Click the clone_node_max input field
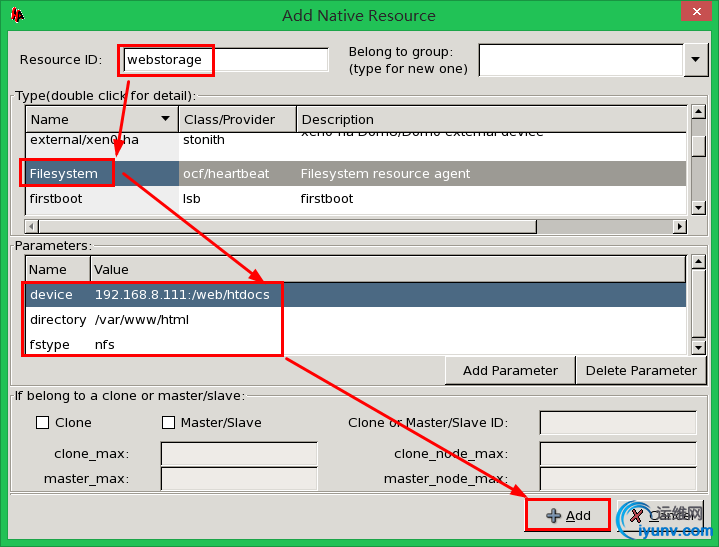Image resolution: width=719 pixels, height=547 pixels. [x=618, y=454]
